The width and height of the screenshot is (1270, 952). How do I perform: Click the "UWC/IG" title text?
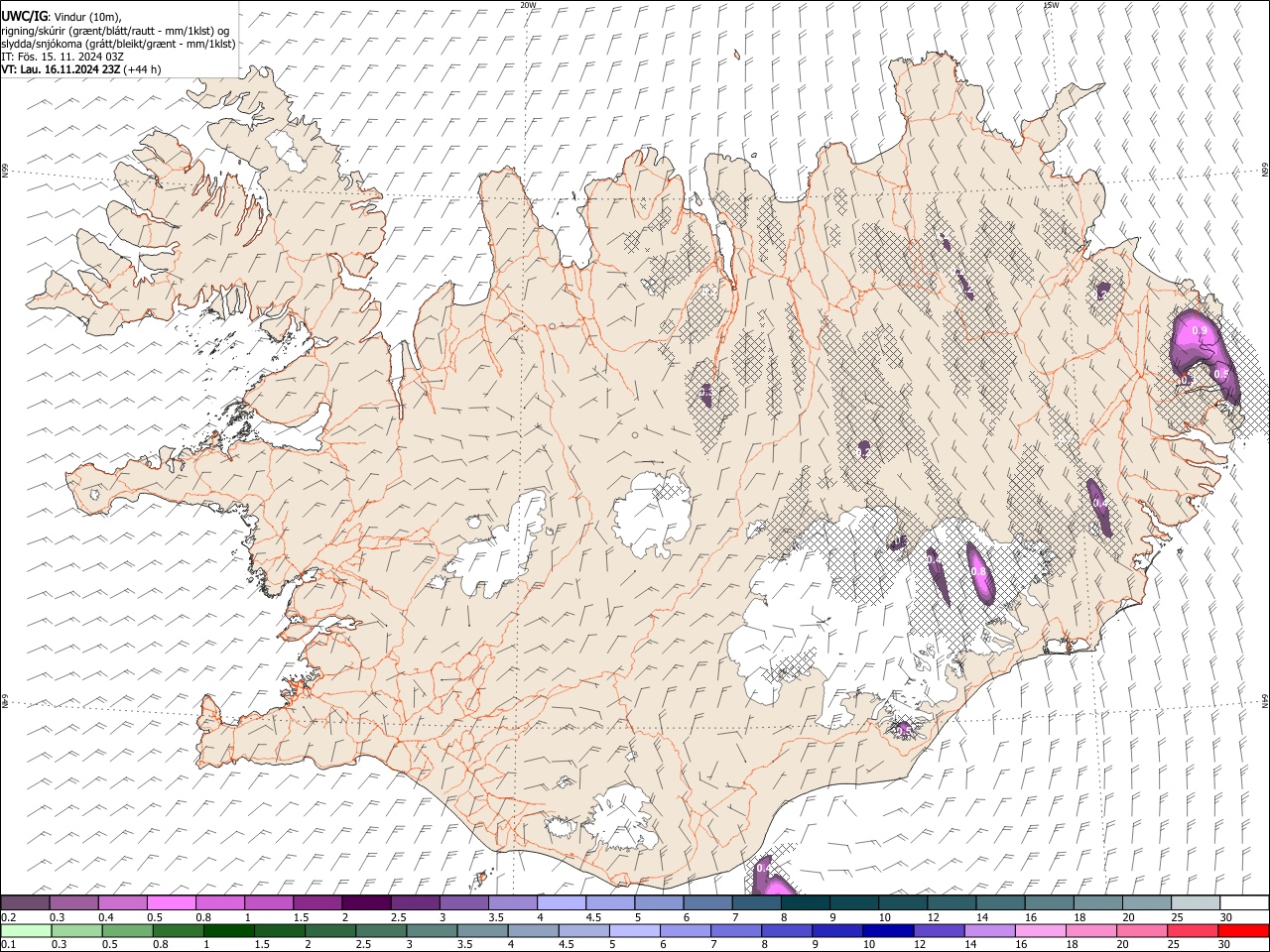pos(24,16)
